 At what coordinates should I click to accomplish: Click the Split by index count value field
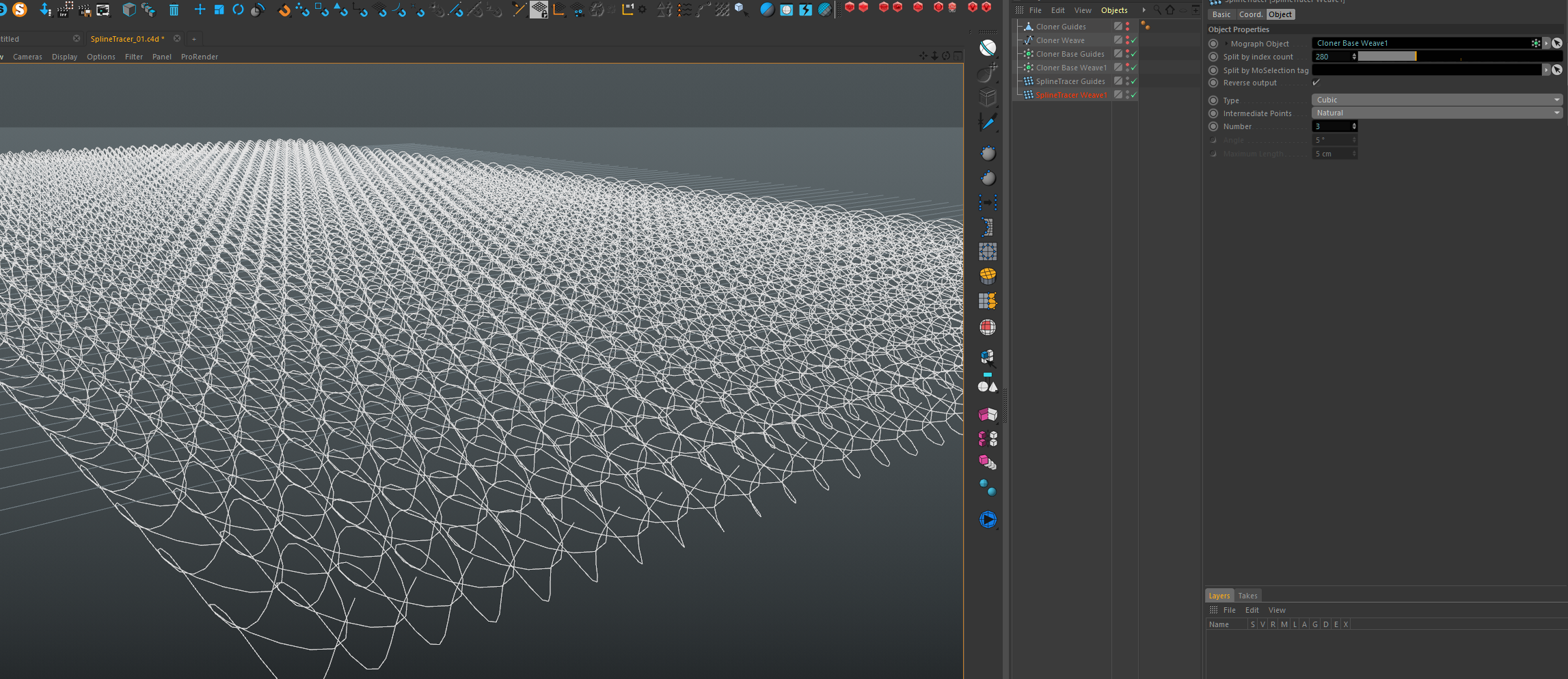tap(1331, 57)
